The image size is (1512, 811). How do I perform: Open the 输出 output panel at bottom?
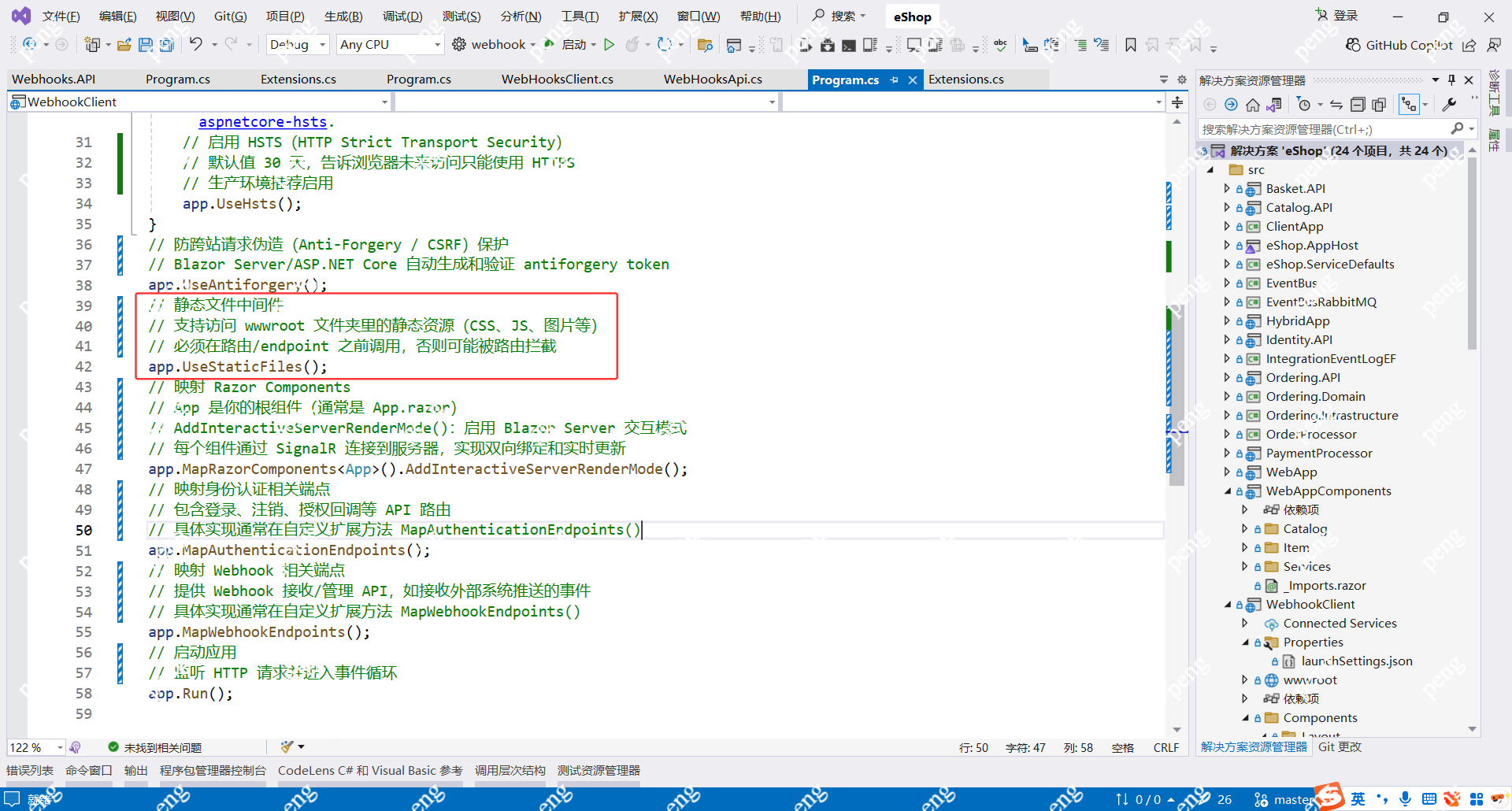(135, 770)
